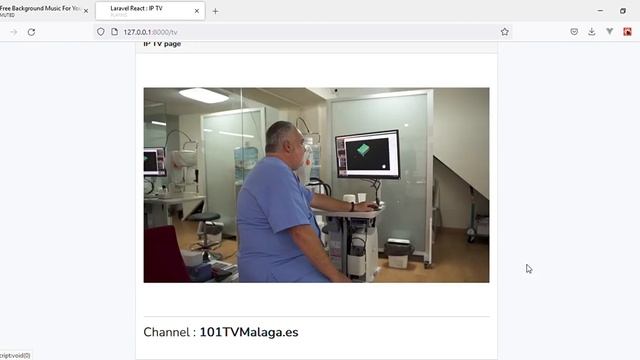Open the downloads panel
The width and height of the screenshot is (640, 360).
point(592,32)
